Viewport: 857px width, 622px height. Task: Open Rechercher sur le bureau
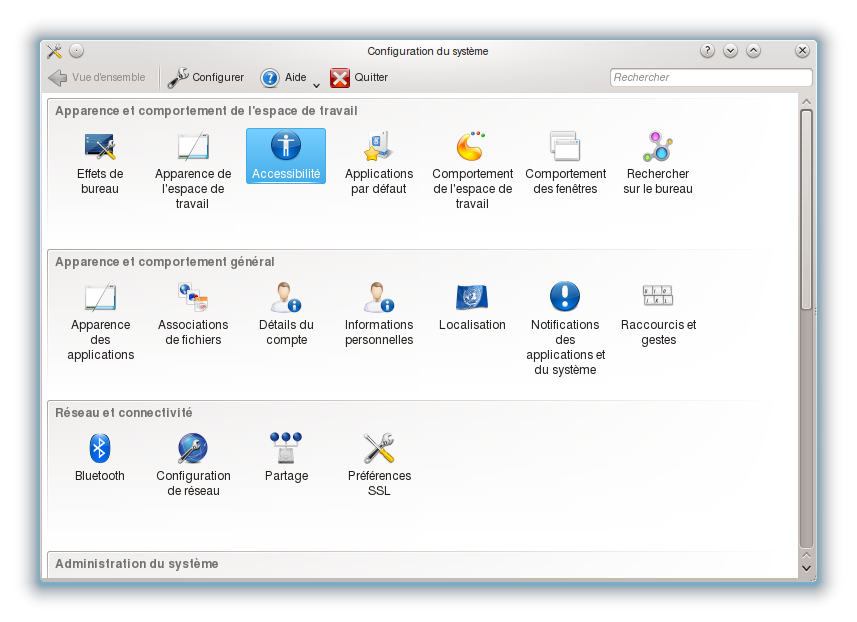click(x=658, y=163)
